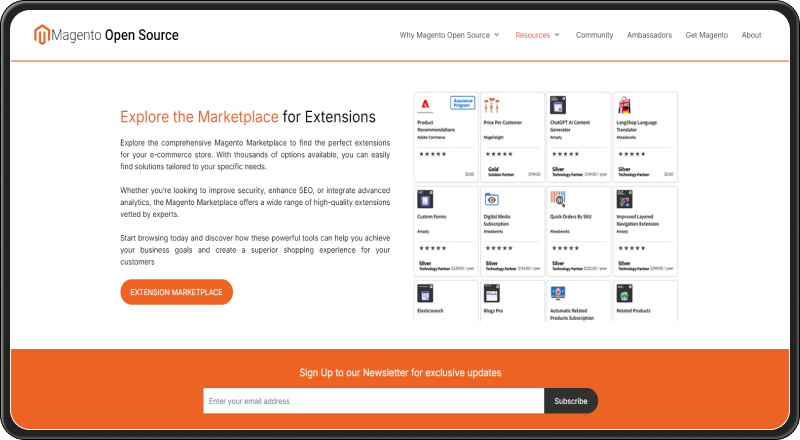Click the Magento logo icon
The width and height of the screenshot is (800, 440).
click(x=42, y=35)
